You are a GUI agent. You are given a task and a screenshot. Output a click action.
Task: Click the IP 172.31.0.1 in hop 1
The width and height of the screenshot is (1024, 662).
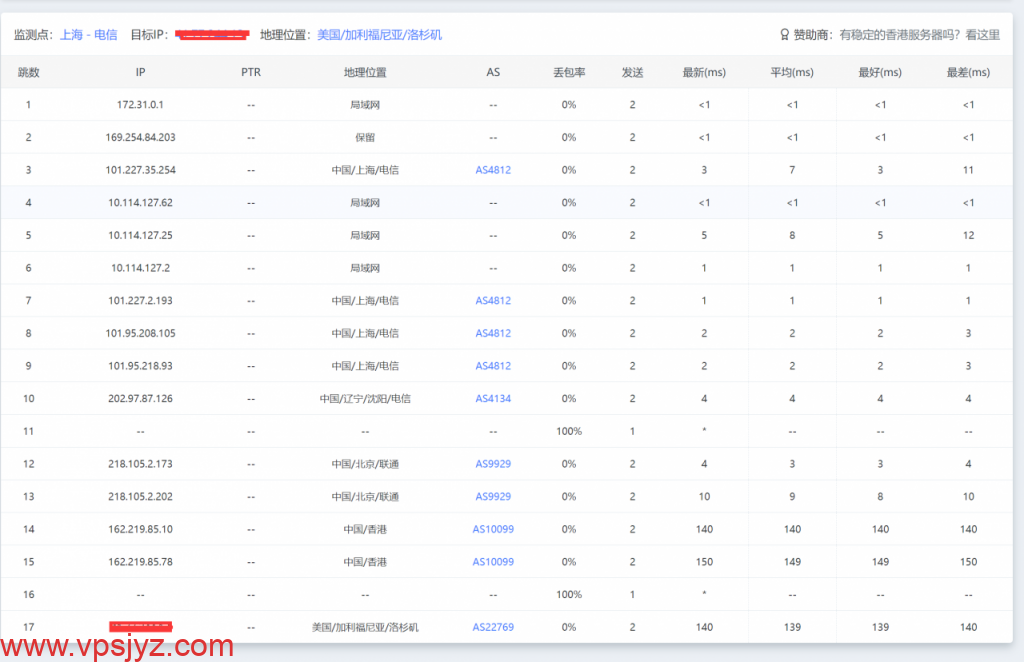point(140,105)
